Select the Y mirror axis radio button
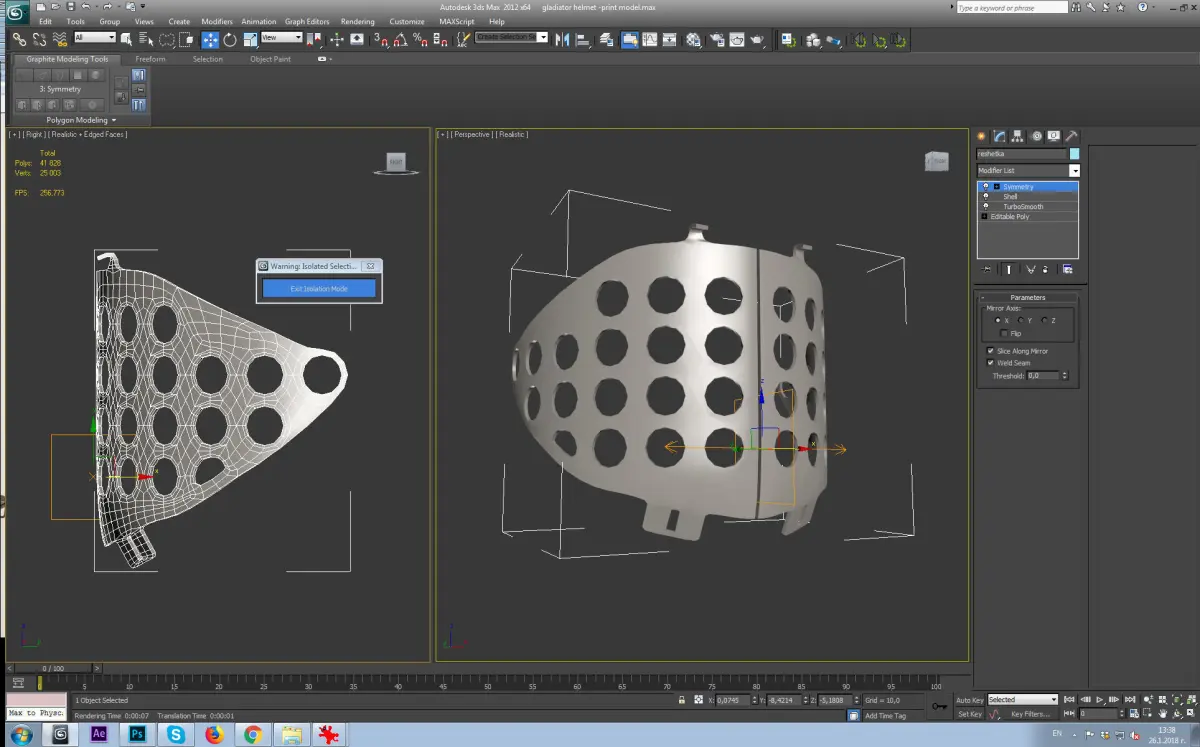Screen dimensions: 1200x747 1020,320
